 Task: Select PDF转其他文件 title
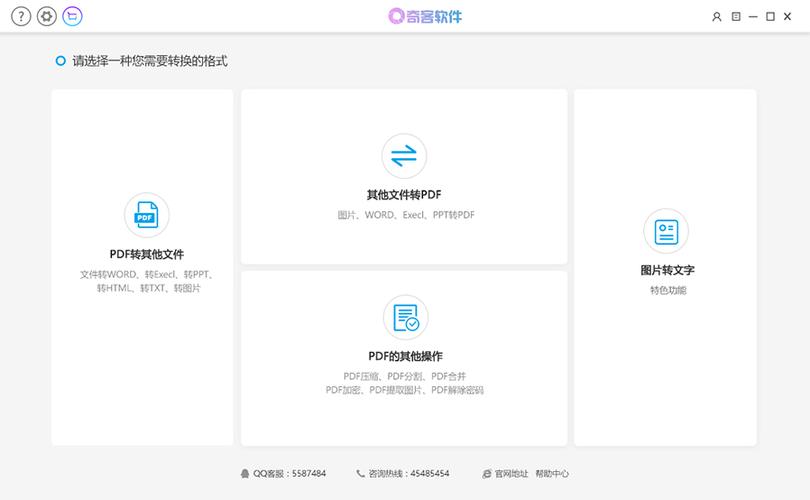147,254
